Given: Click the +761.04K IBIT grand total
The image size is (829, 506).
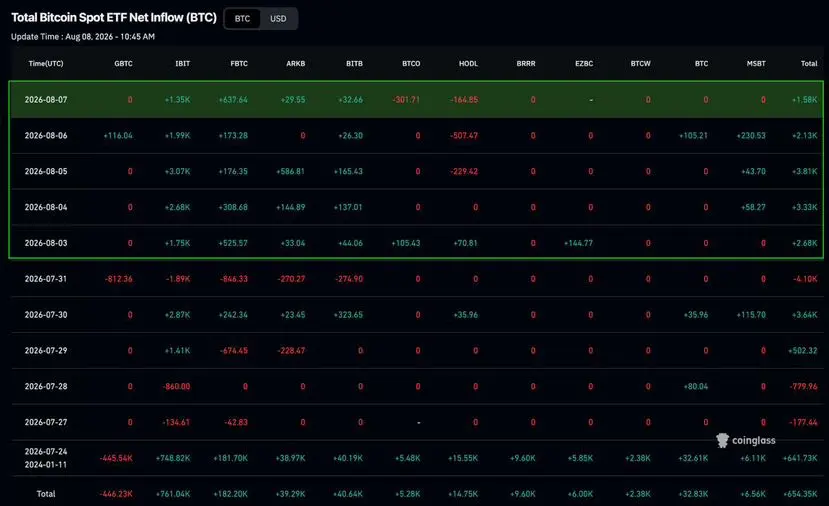Looking at the screenshot, I should click(173, 494).
